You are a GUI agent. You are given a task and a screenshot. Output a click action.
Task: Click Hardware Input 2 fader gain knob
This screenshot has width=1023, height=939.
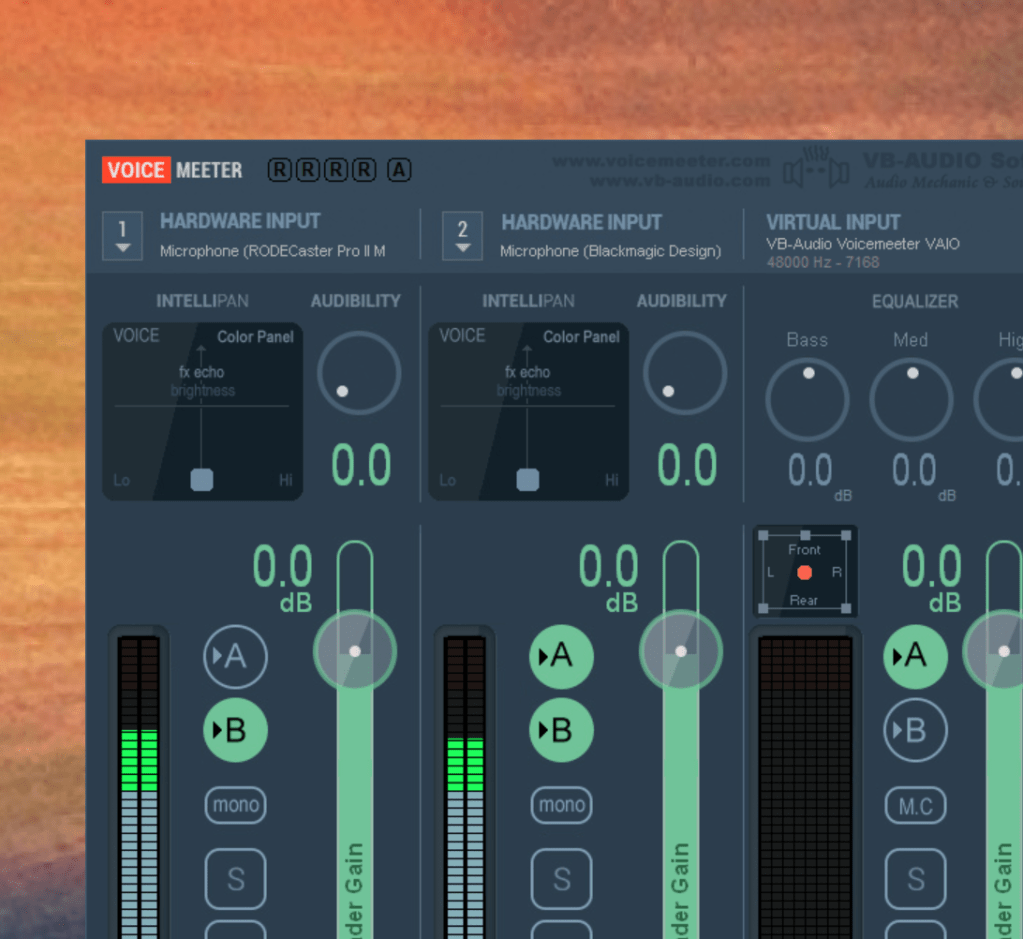tap(681, 651)
